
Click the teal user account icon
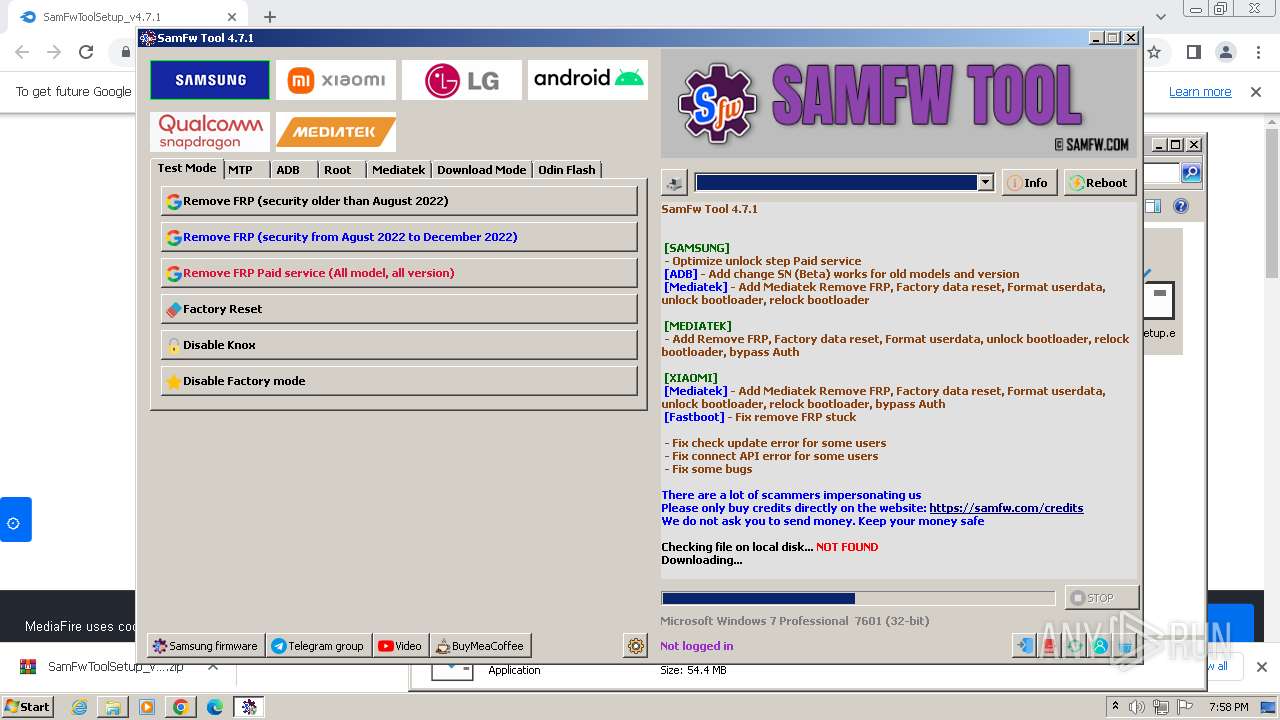point(1100,646)
